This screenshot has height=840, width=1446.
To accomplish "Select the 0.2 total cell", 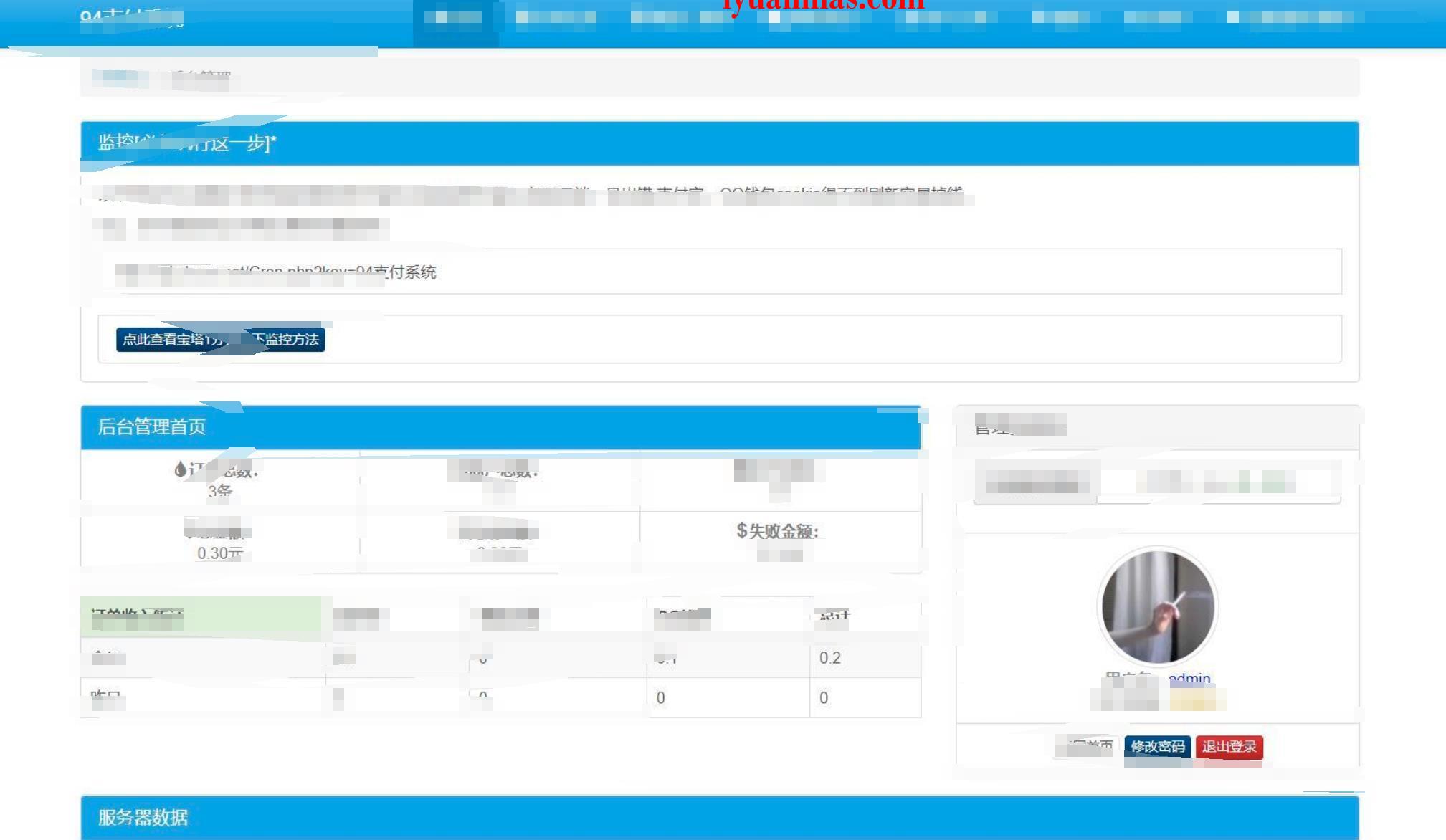I will click(x=830, y=658).
